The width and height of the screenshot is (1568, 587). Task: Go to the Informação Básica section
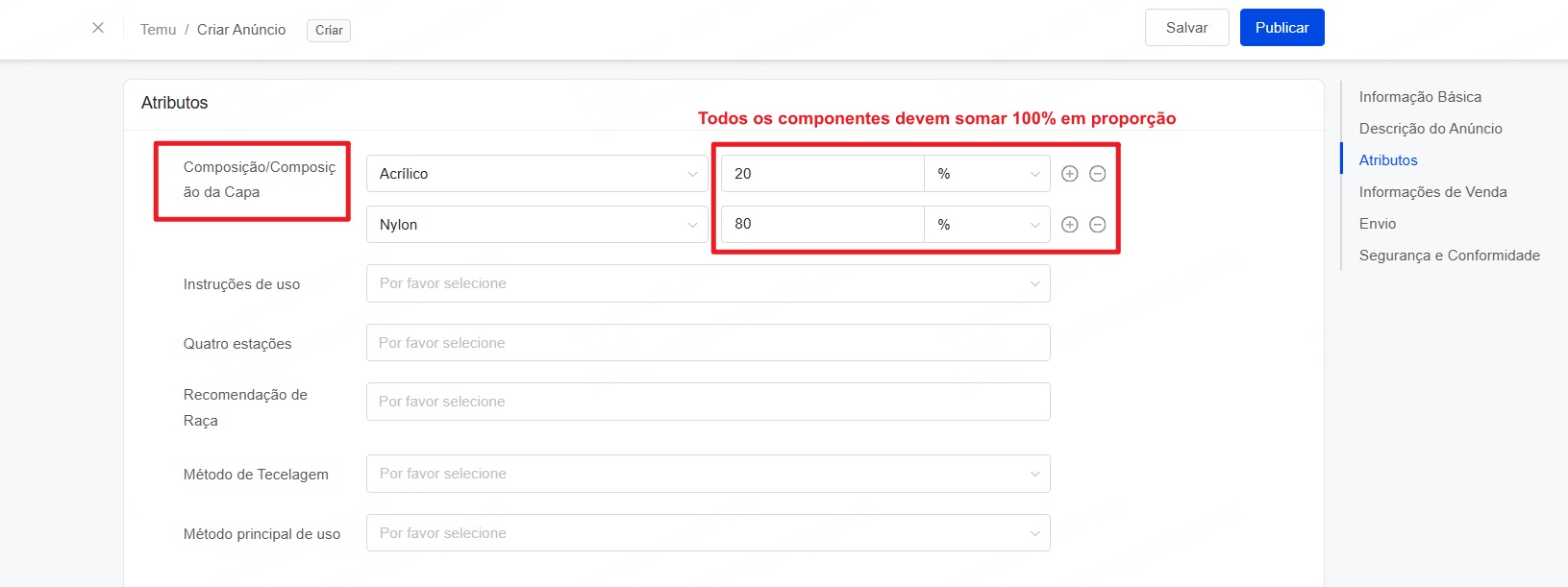coord(1419,97)
